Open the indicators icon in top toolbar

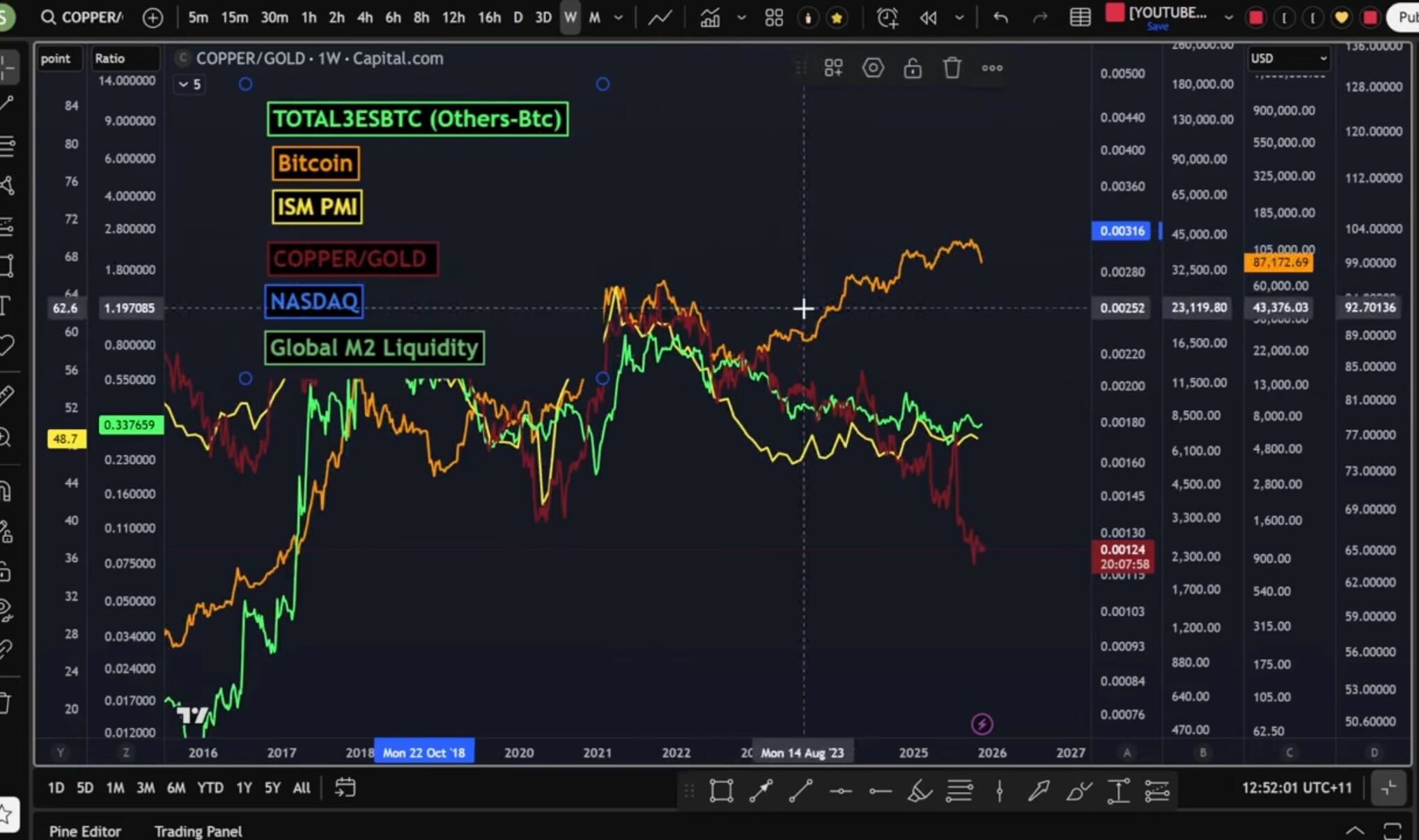pyautogui.click(x=710, y=17)
